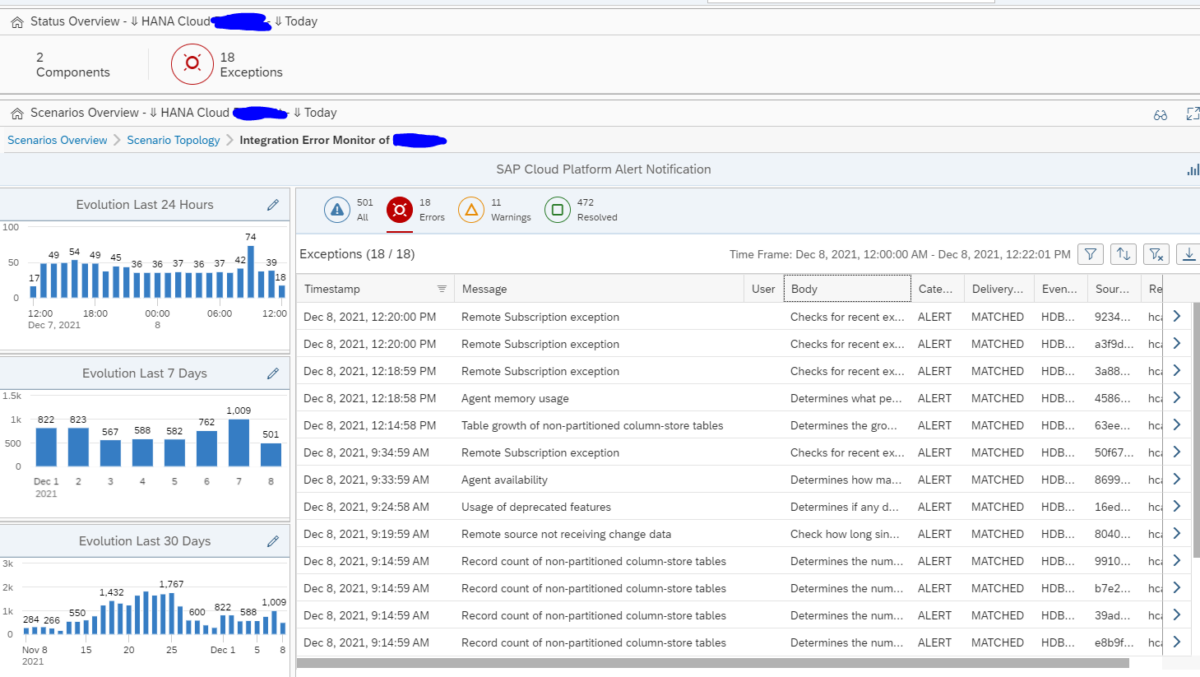The height and width of the screenshot is (677, 1200).
Task: Go to Scenario Topology via breadcrumb
Action: (173, 140)
